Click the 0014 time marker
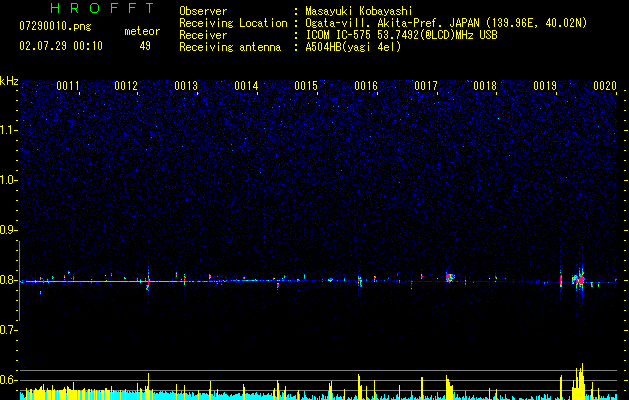This screenshot has width=629, height=400. coord(246,86)
